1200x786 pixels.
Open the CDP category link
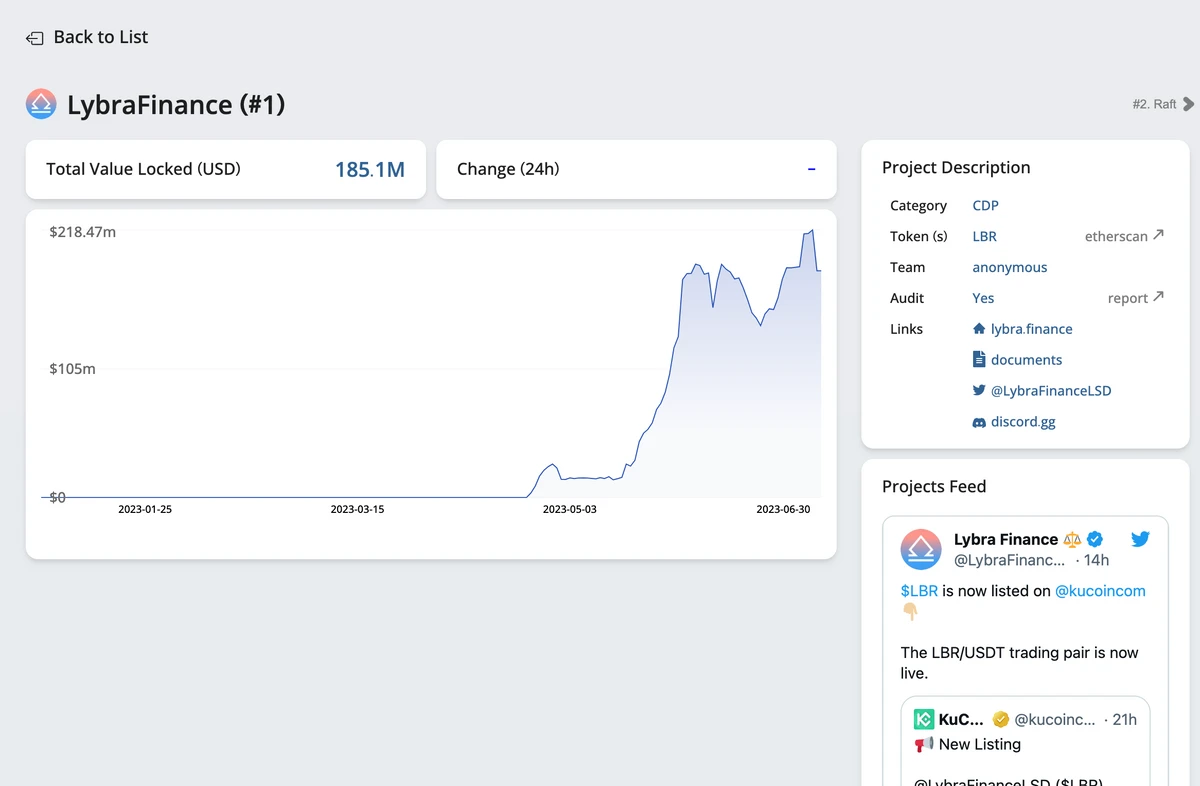point(986,205)
